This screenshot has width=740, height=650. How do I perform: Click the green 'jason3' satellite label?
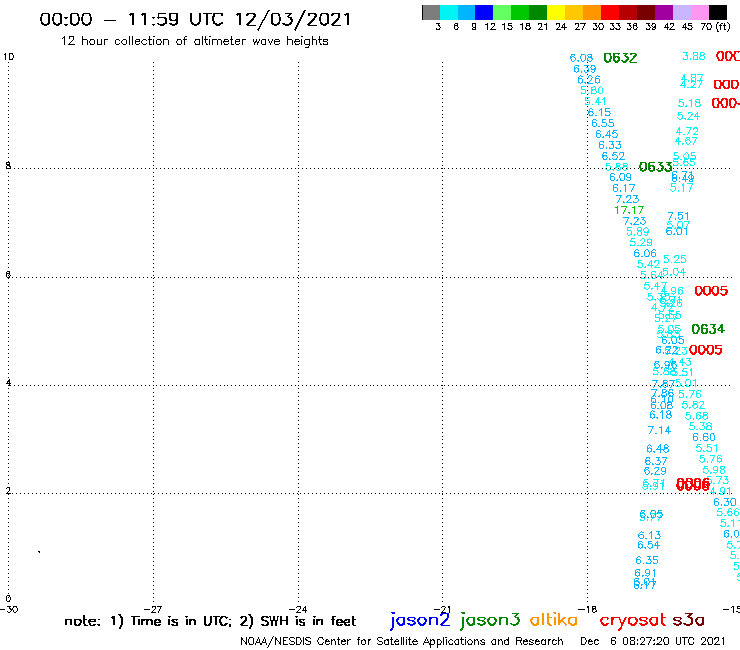[x=490, y=620]
